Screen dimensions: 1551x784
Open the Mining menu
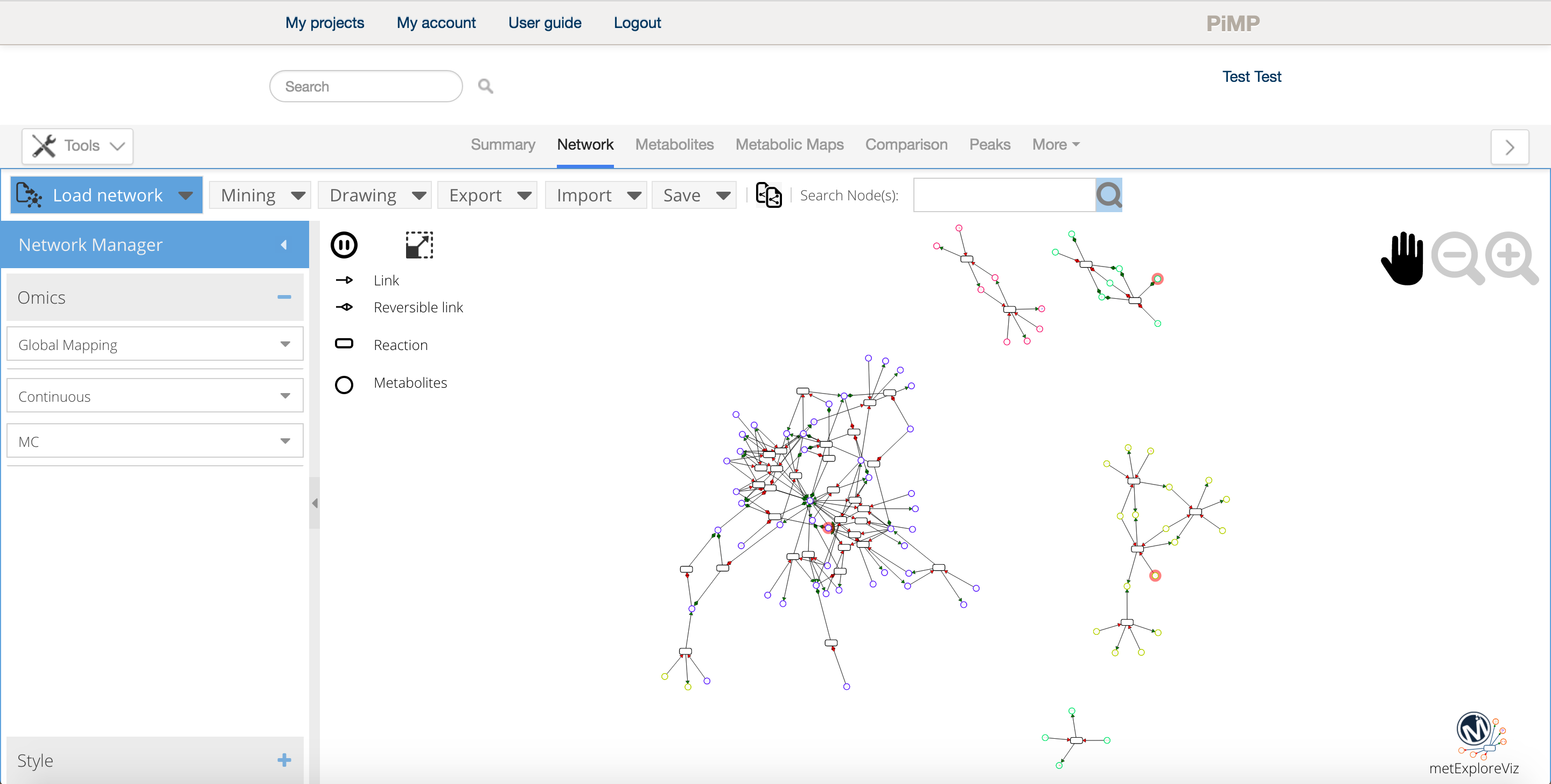point(260,195)
